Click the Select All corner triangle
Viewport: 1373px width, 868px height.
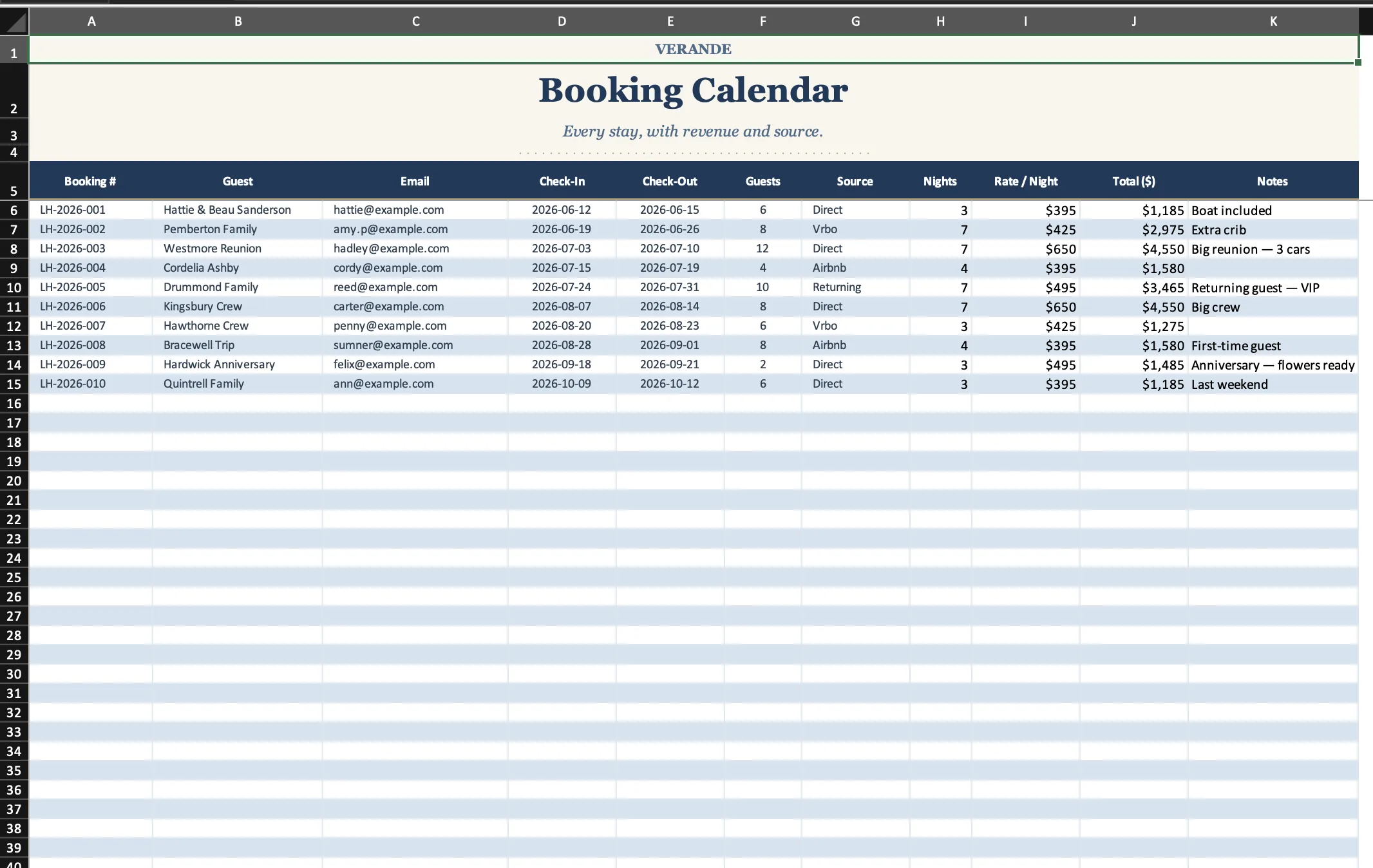point(14,22)
